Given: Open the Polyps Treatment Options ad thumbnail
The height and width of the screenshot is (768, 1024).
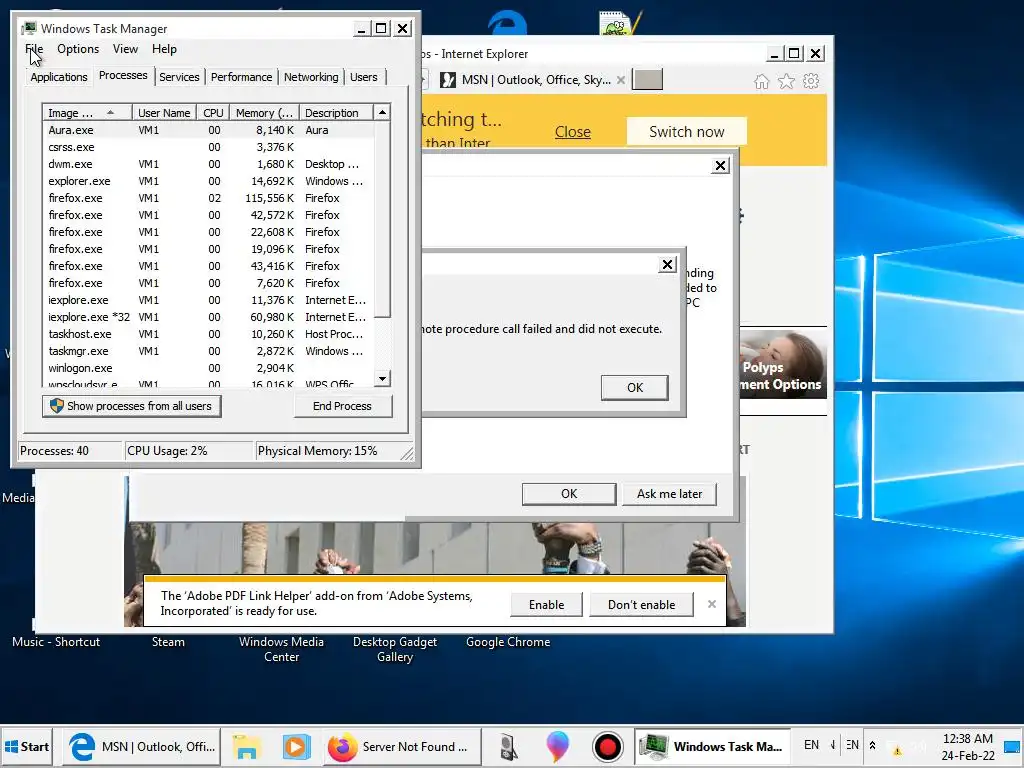Looking at the screenshot, I should pyautogui.click(x=782, y=364).
